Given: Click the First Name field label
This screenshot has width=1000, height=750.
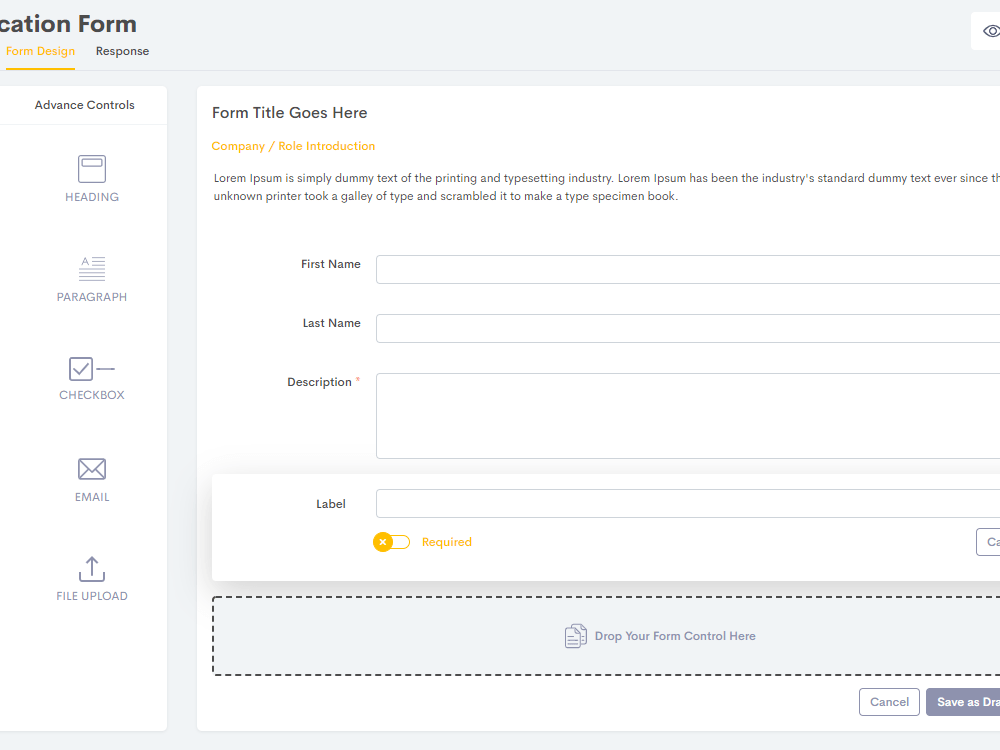Looking at the screenshot, I should 330,264.
